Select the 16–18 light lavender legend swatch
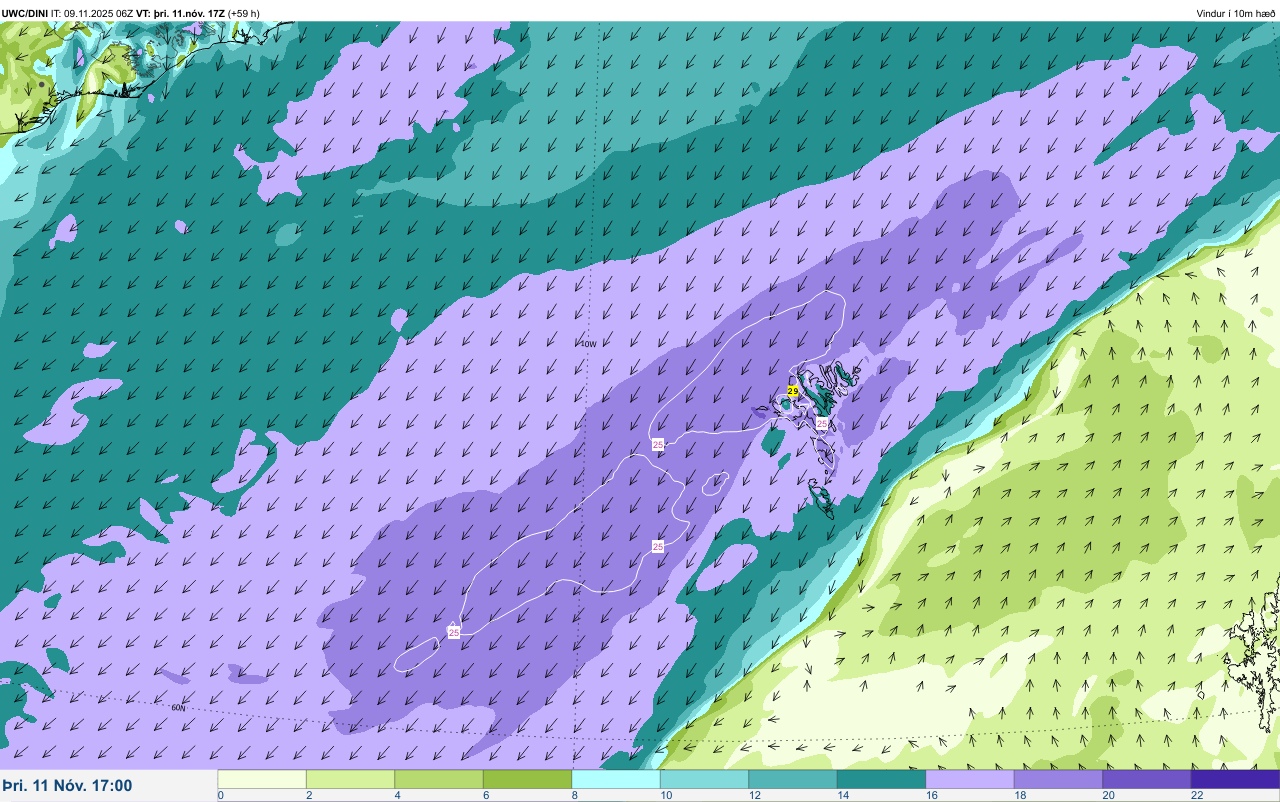Viewport: 1280px width, 802px height. click(970, 779)
